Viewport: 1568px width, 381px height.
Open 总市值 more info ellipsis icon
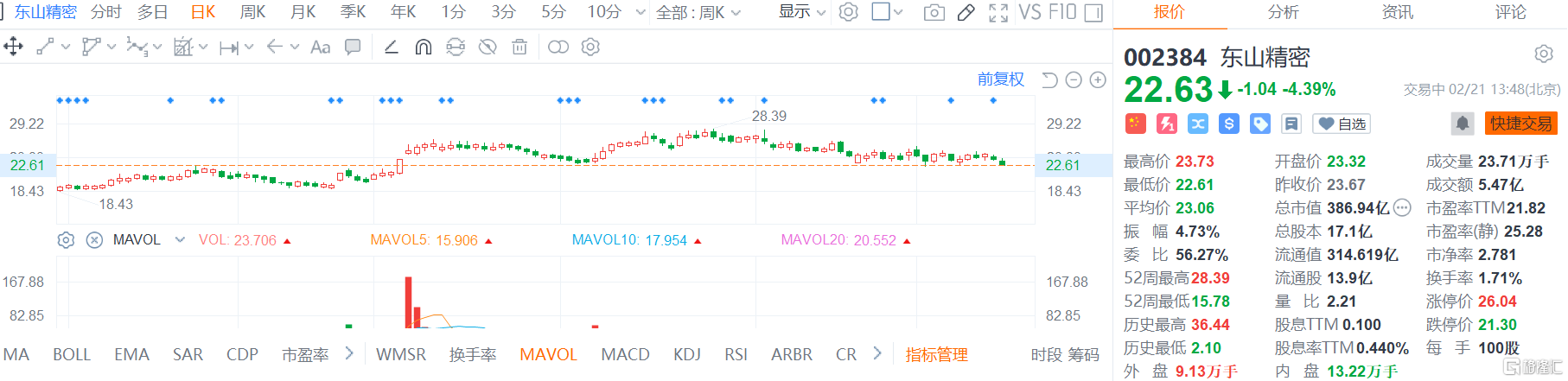pos(1402,207)
